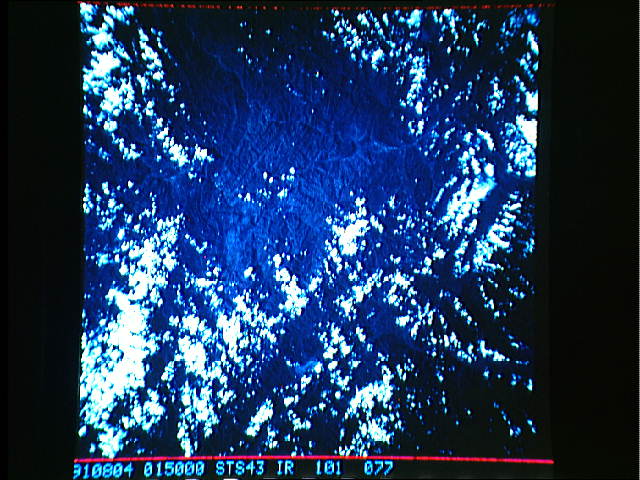This screenshot has height=480, width=640.
Task: Select the value "101" in the caption line
Action: coord(329,469)
